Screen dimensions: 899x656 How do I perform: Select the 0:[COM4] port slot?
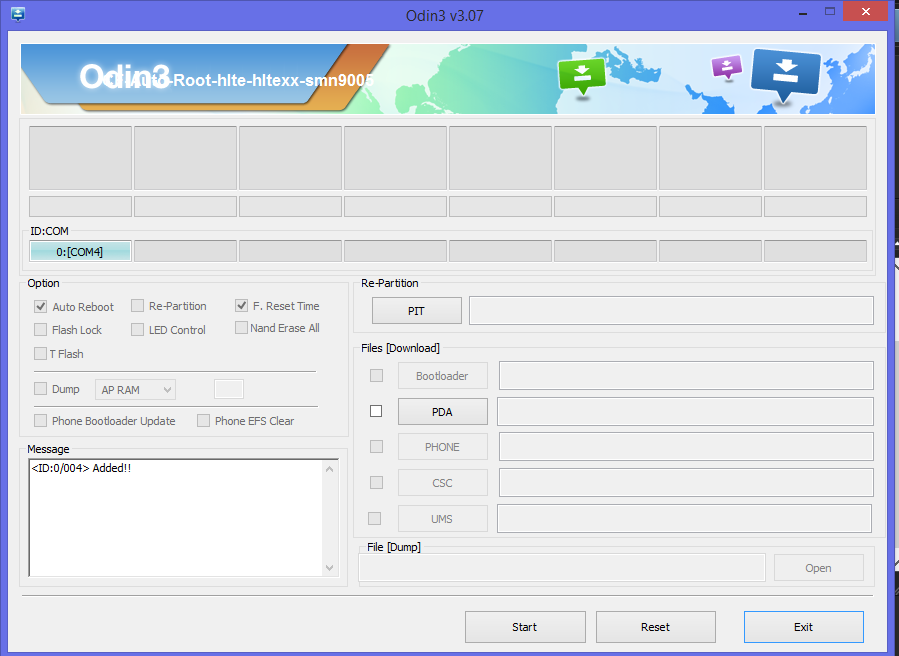80,251
